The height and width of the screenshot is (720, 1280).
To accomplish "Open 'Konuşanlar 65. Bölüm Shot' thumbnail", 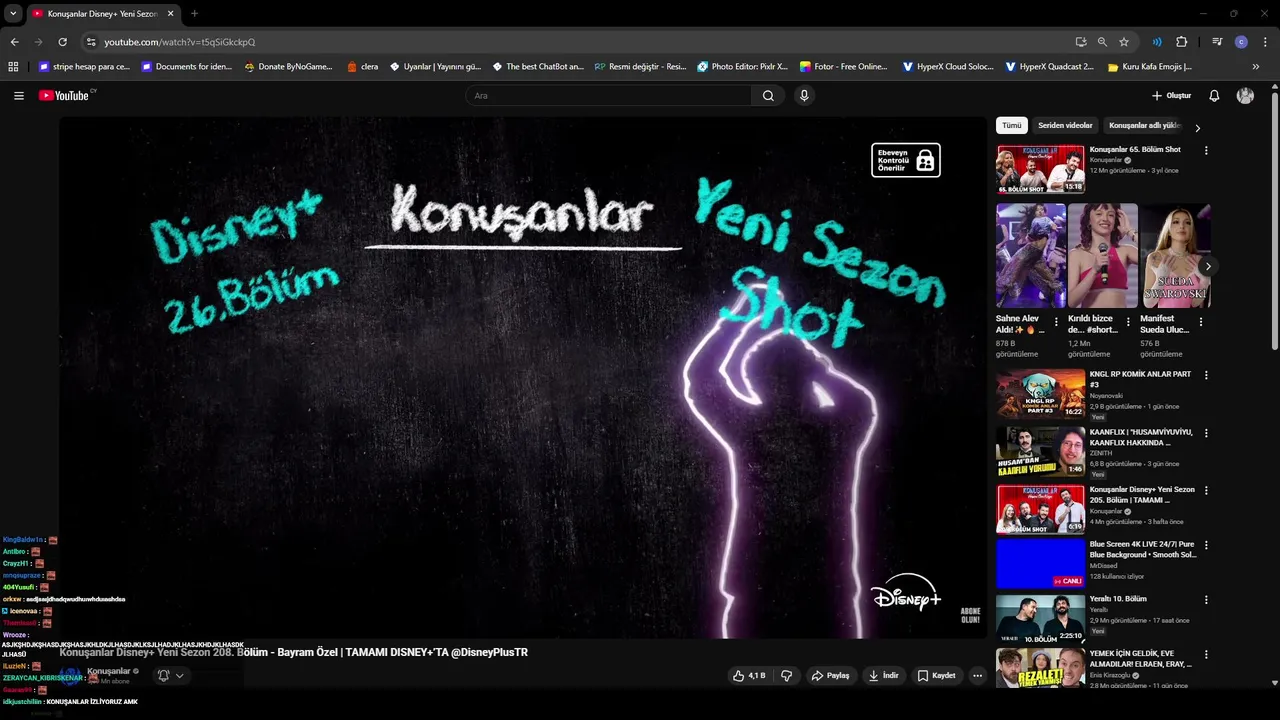I will coord(1040,169).
